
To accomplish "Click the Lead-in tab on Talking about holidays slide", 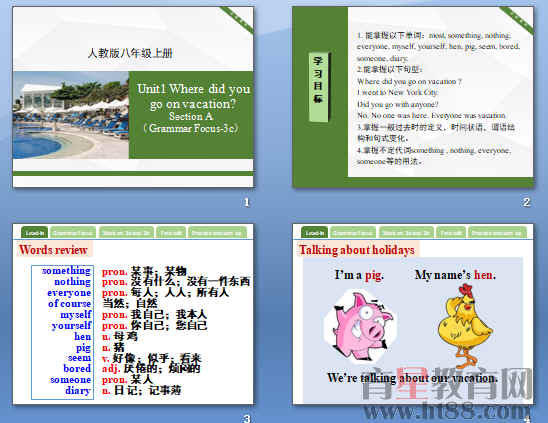I will tap(314, 232).
